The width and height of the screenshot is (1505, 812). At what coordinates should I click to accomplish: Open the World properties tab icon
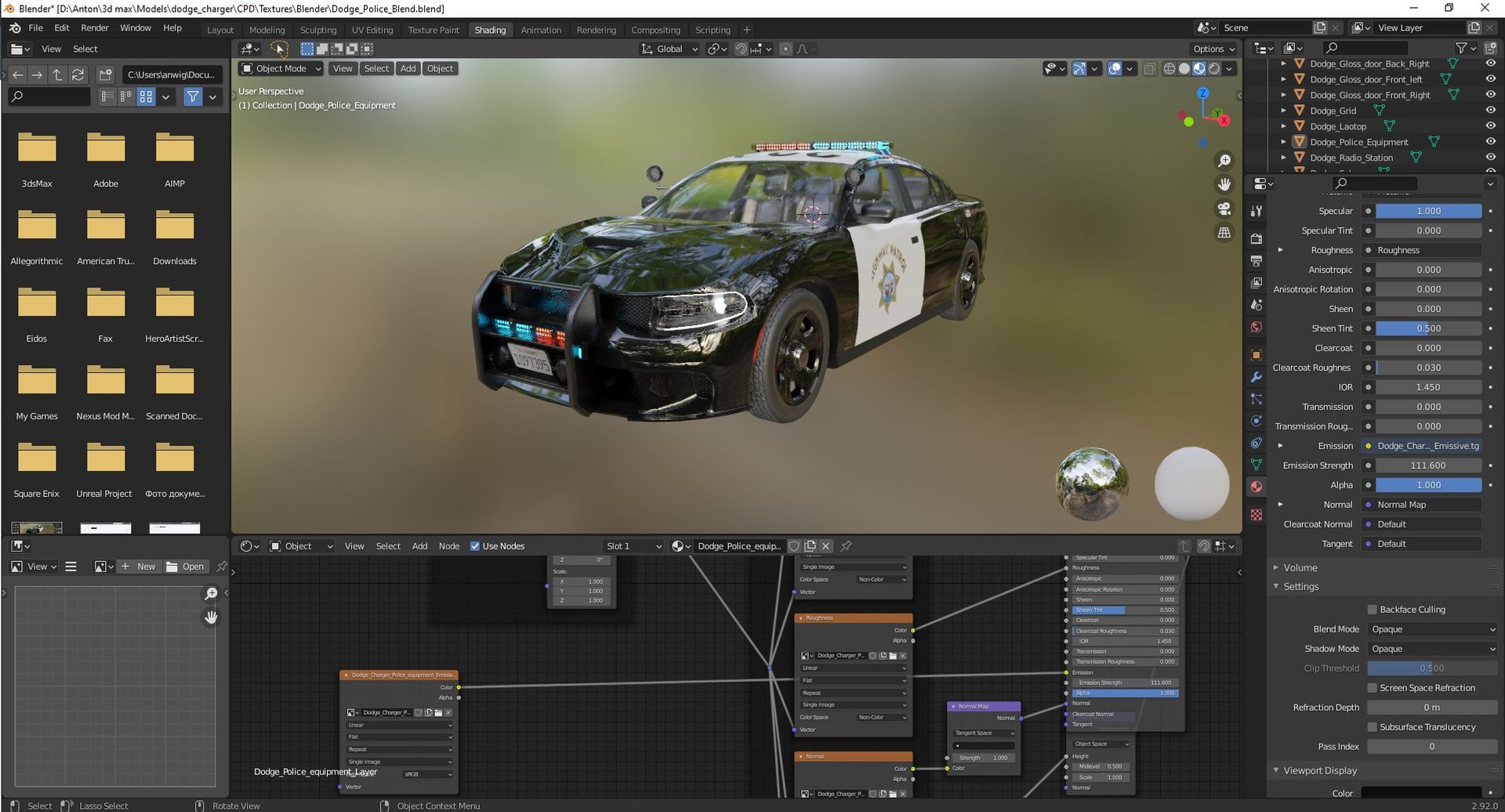[1257, 327]
